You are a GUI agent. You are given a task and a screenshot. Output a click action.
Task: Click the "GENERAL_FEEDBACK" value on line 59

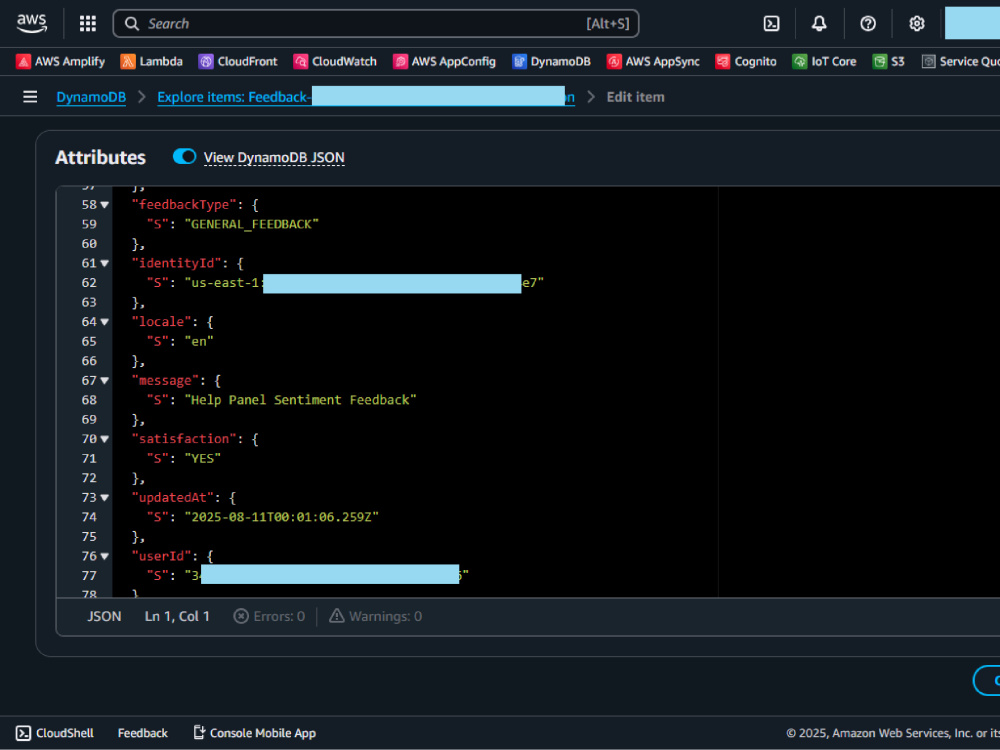tap(251, 224)
